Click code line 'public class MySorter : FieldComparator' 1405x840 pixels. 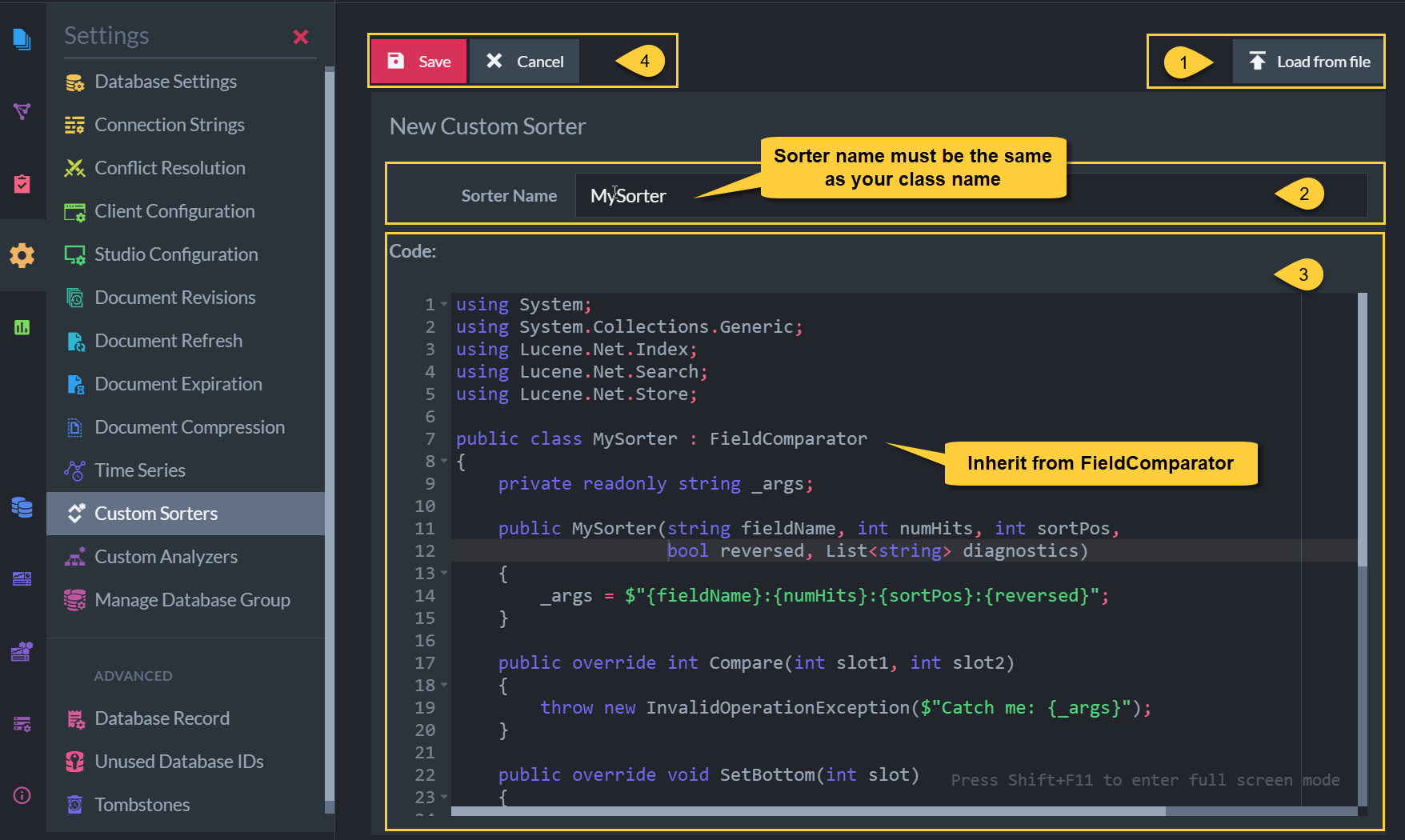click(x=662, y=438)
